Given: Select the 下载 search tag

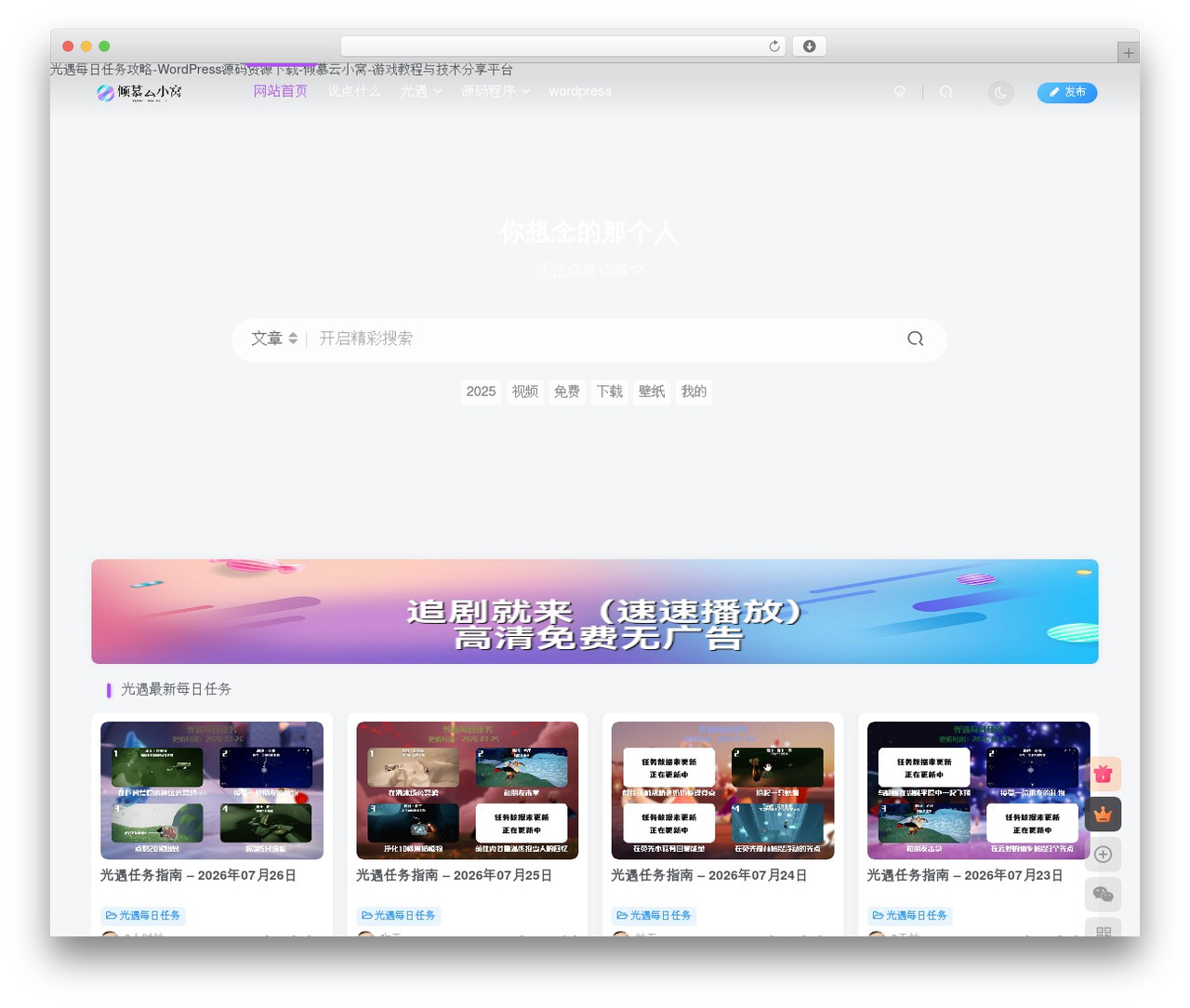Looking at the screenshot, I should click(x=610, y=391).
